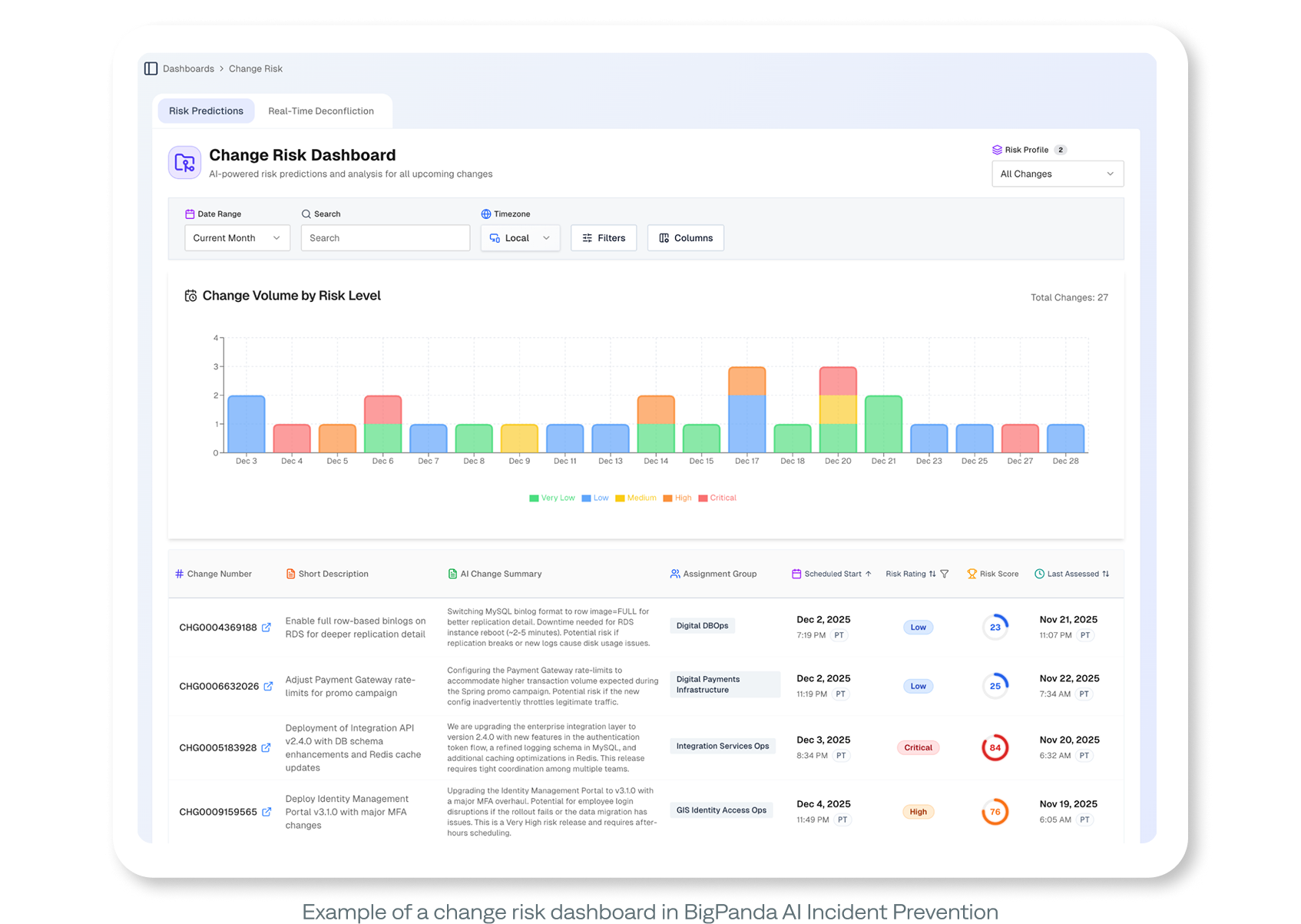Expand the All Changes risk profile dropdown
The width and height of the screenshot is (1301, 924).
point(1057,174)
